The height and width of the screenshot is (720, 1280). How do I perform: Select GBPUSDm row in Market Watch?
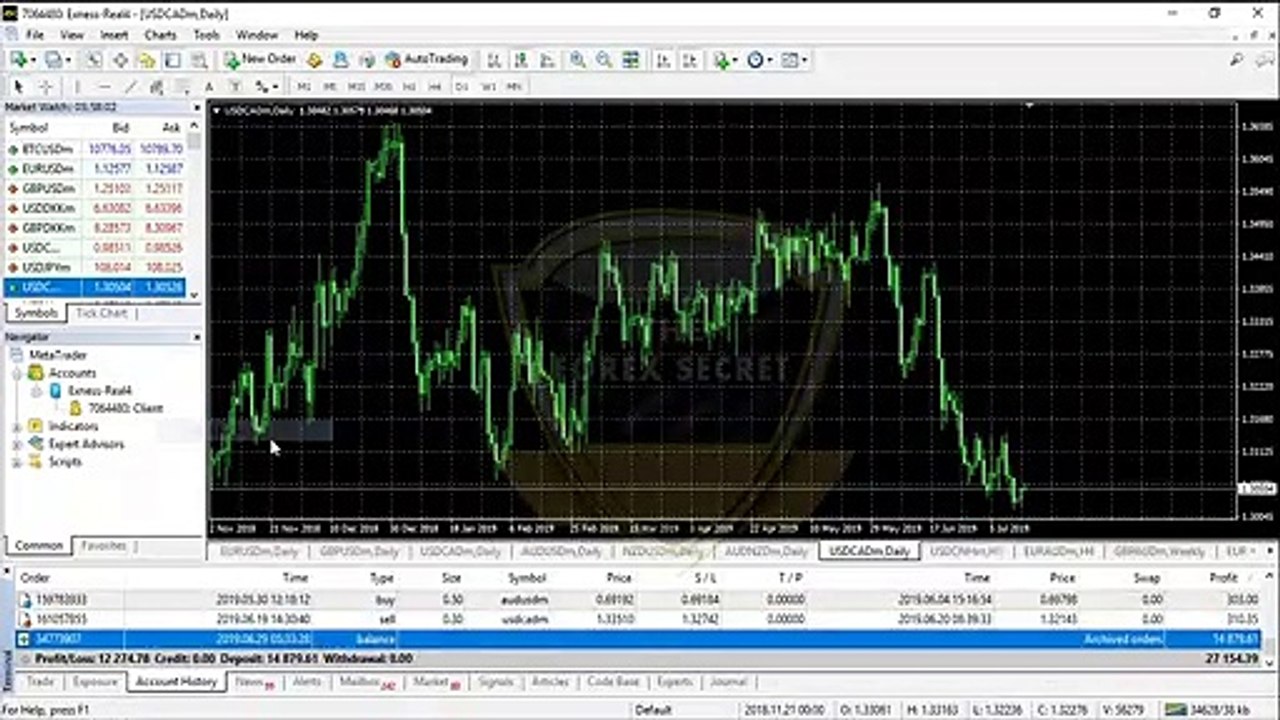[95, 188]
